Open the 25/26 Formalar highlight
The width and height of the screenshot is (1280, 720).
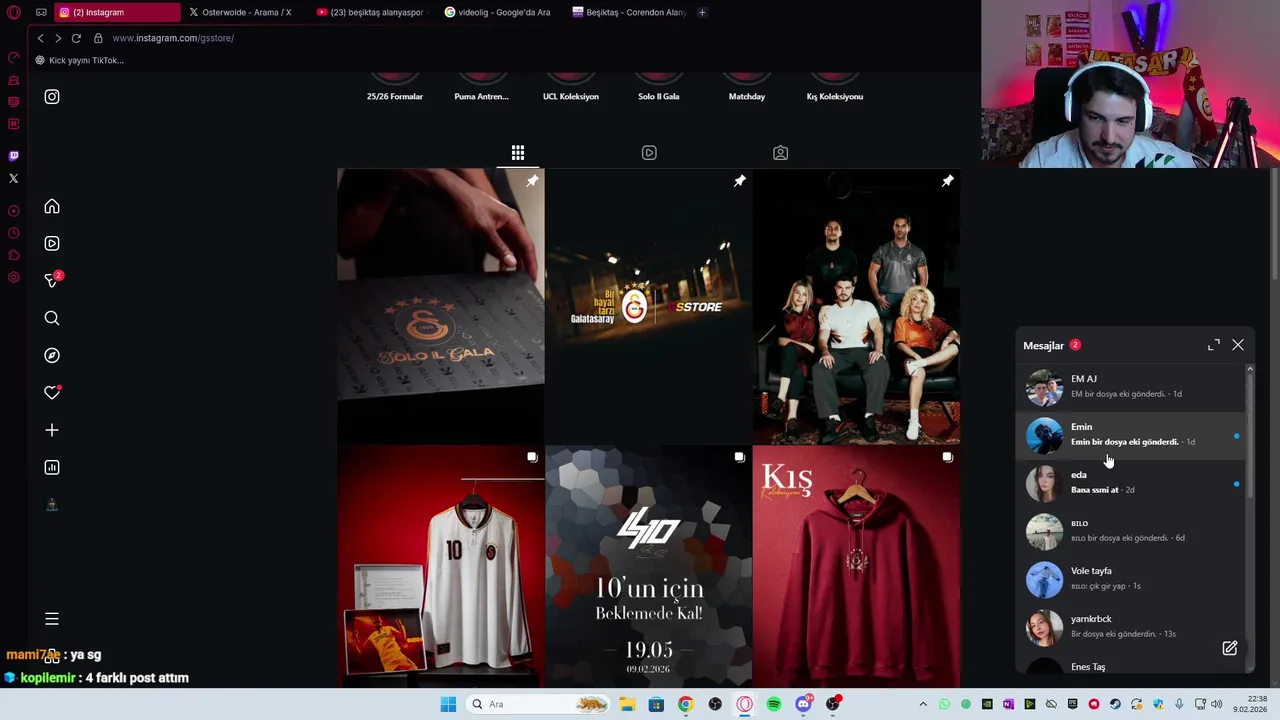coord(395,88)
